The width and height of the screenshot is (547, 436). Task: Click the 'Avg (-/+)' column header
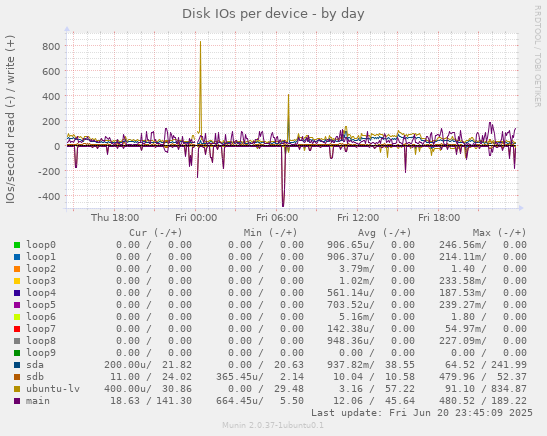coord(384,233)
